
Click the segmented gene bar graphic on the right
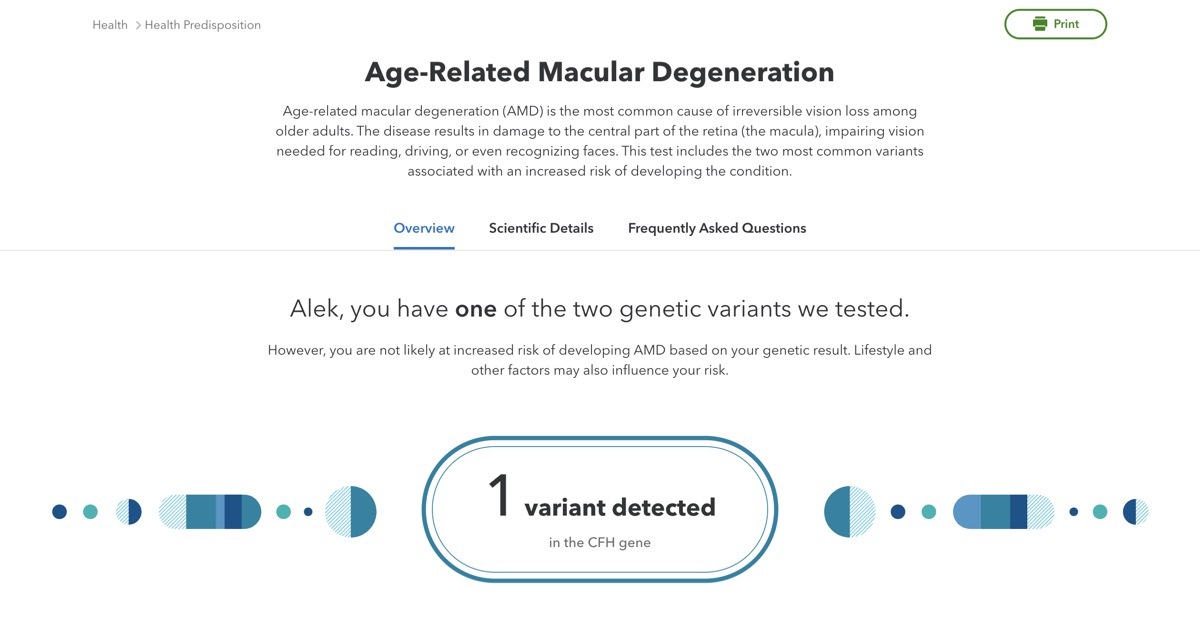point(1003,510)
